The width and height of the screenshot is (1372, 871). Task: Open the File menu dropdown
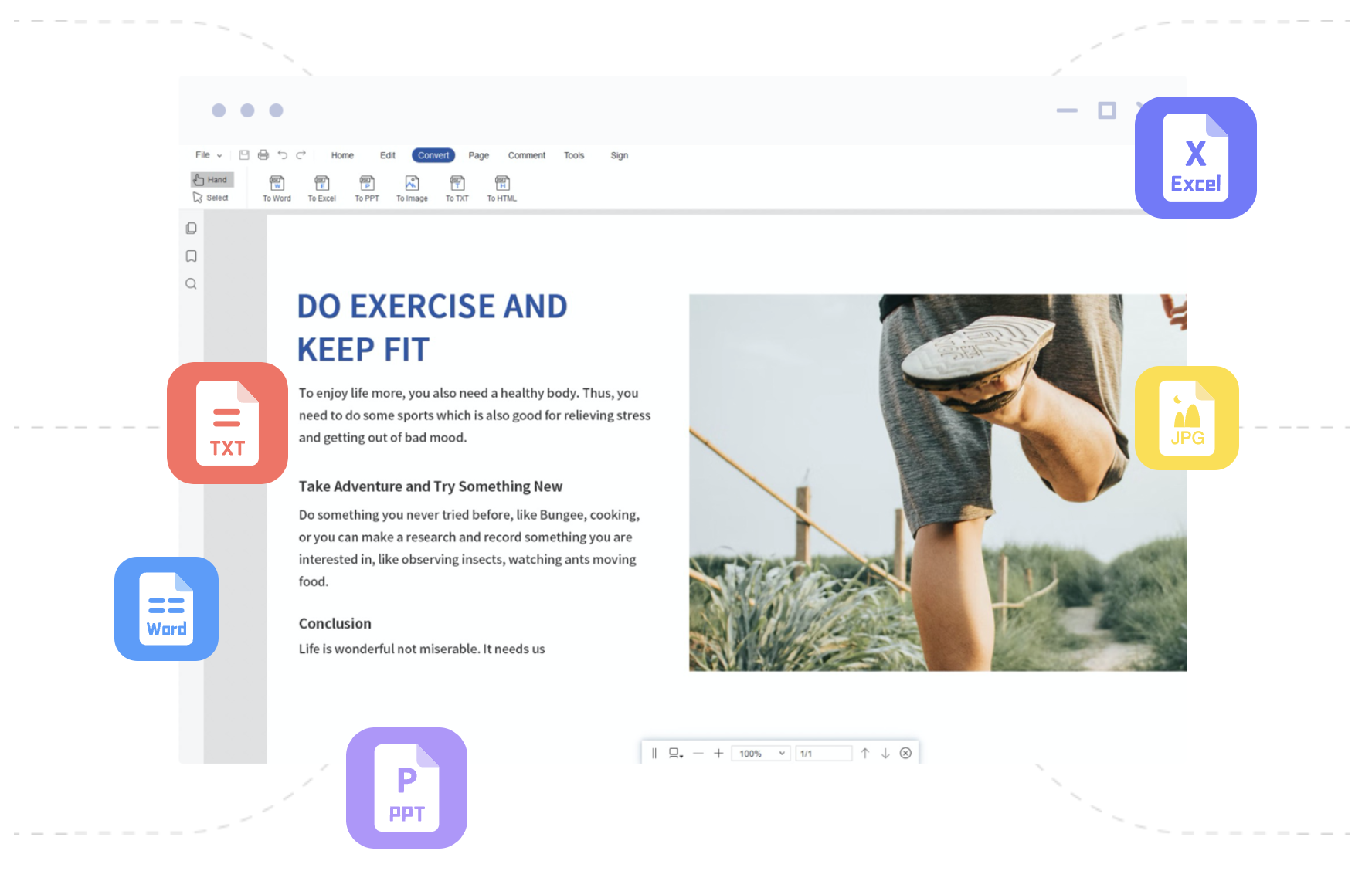[209, 155]
